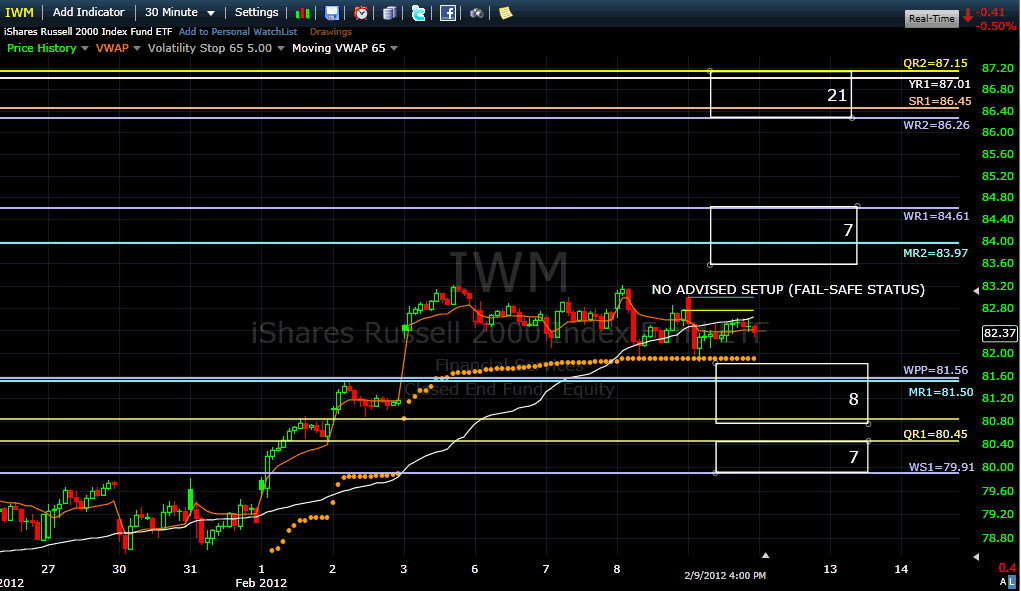Select the WS1=79.91 level label

(x=942, y=467)
